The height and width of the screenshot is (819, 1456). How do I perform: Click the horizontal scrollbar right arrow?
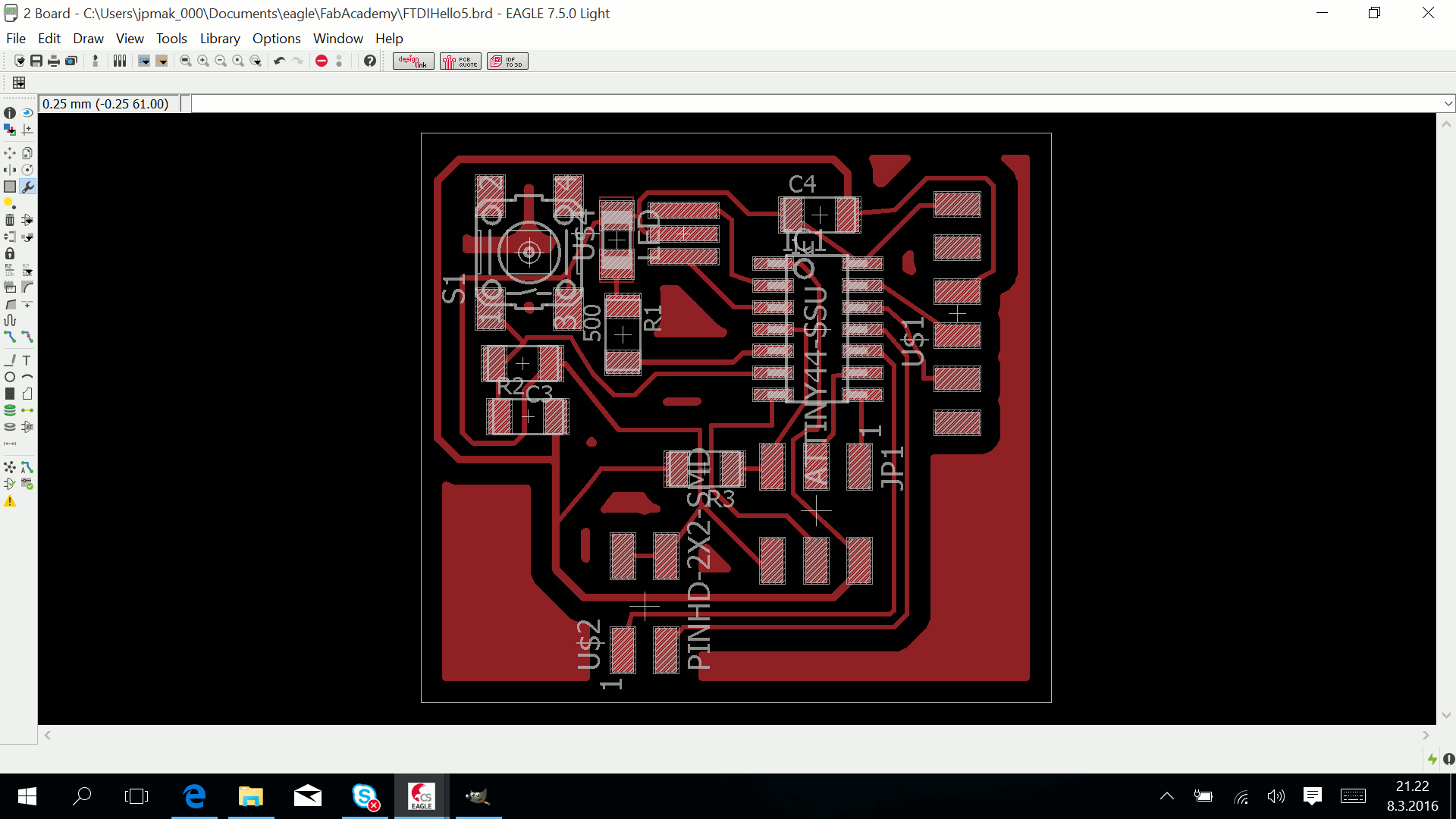tap(1426, 735)
